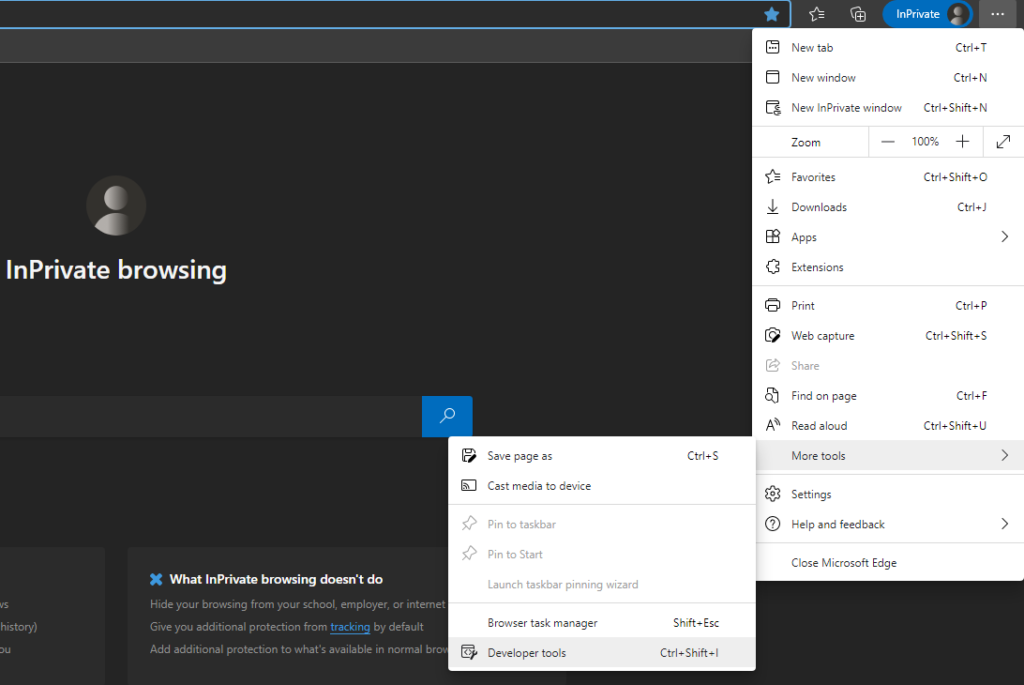Image resolution: width=1024 pixels, height=685 pixels.
Task: Click the Apps grid icon
Action: (x=773, y=236)
